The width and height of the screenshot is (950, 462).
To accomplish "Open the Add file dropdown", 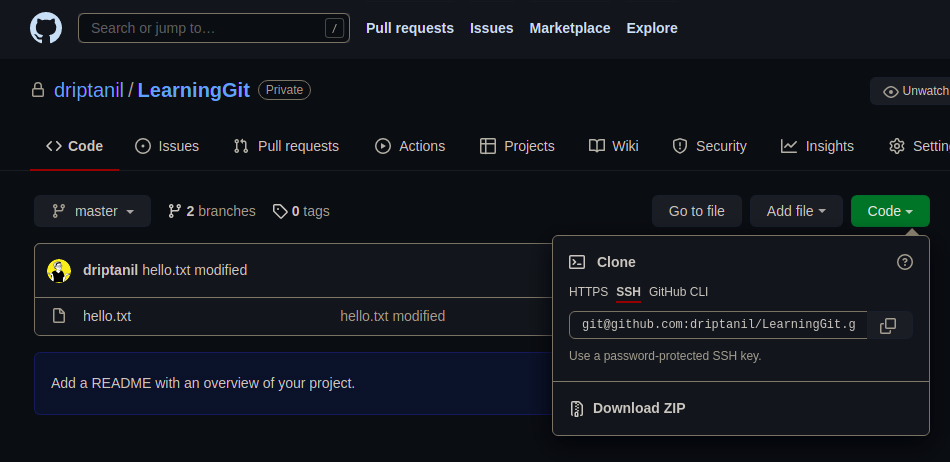I will [796, 211].
